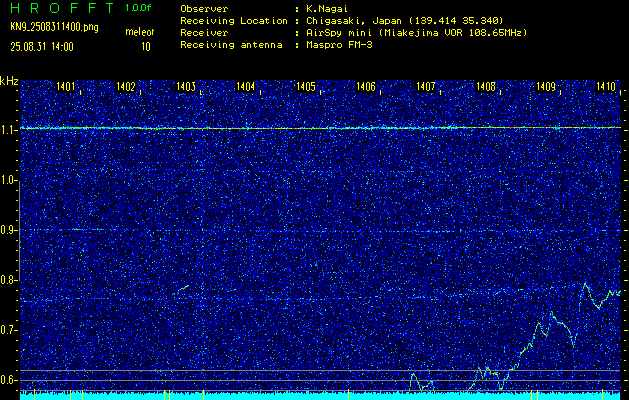
Task: Click the receiving location Chigasaki, Japan text
Action: (405, 21)
